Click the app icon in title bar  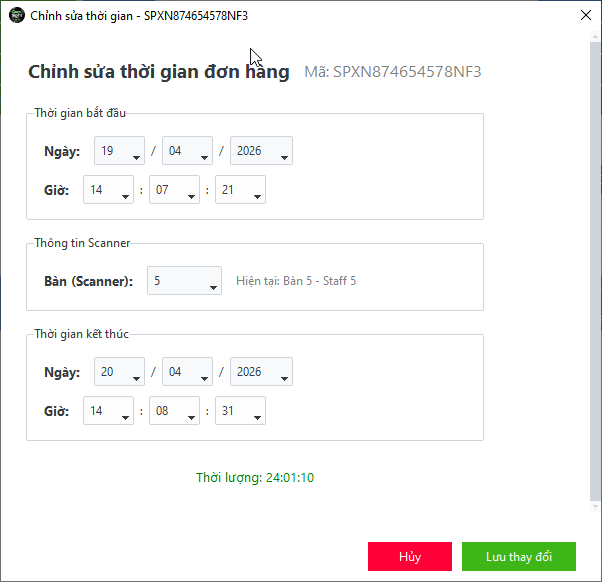(x=16, y=15)
